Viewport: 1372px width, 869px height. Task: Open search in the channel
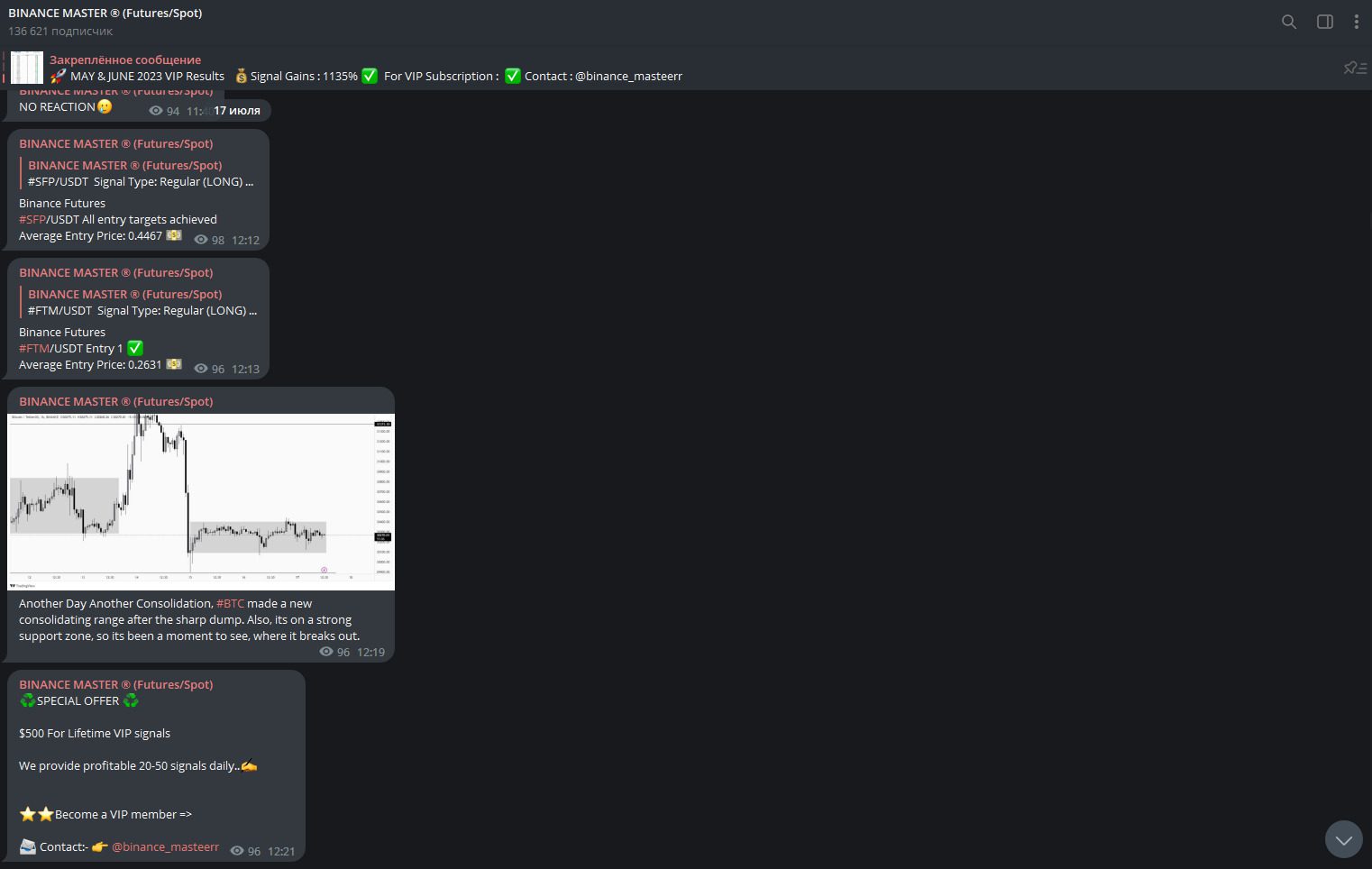coord(1289,22)
